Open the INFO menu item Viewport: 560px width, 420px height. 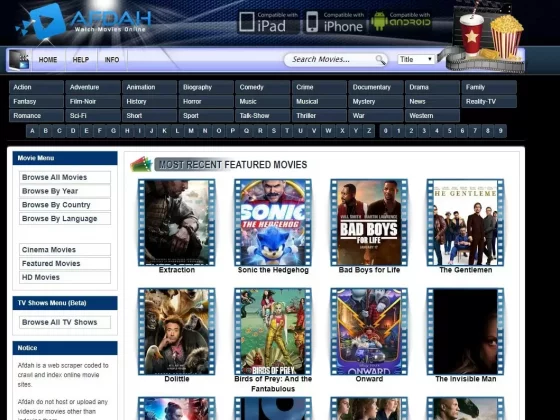tap(112, 60)
